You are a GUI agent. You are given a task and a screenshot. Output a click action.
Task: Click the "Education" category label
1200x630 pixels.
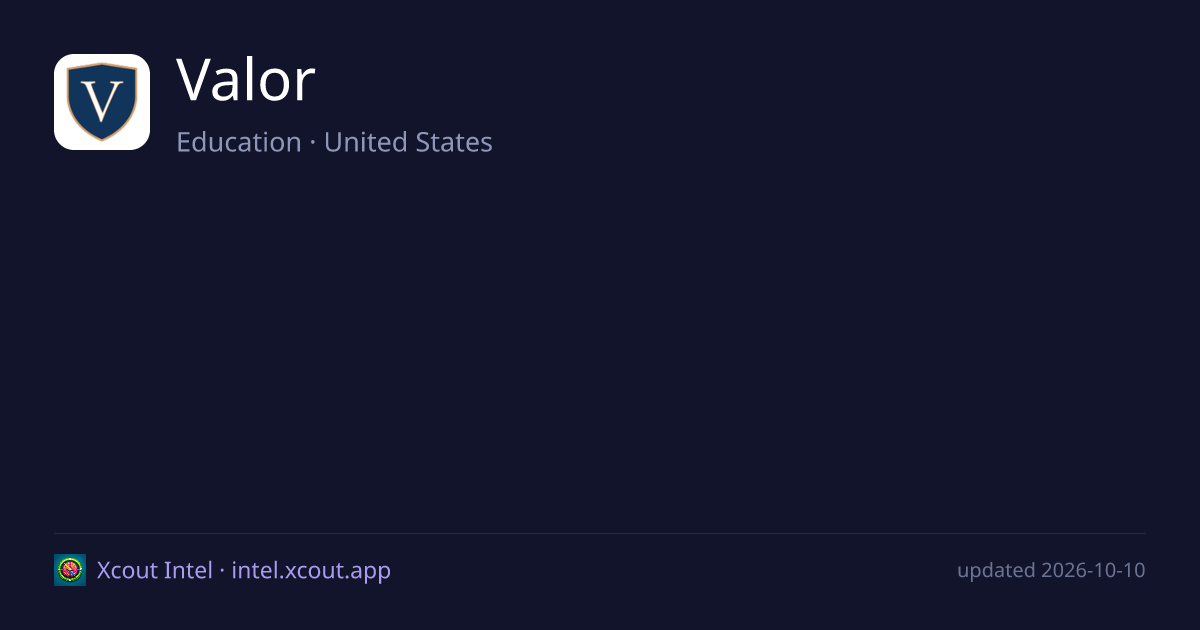(x=239, y=142)
